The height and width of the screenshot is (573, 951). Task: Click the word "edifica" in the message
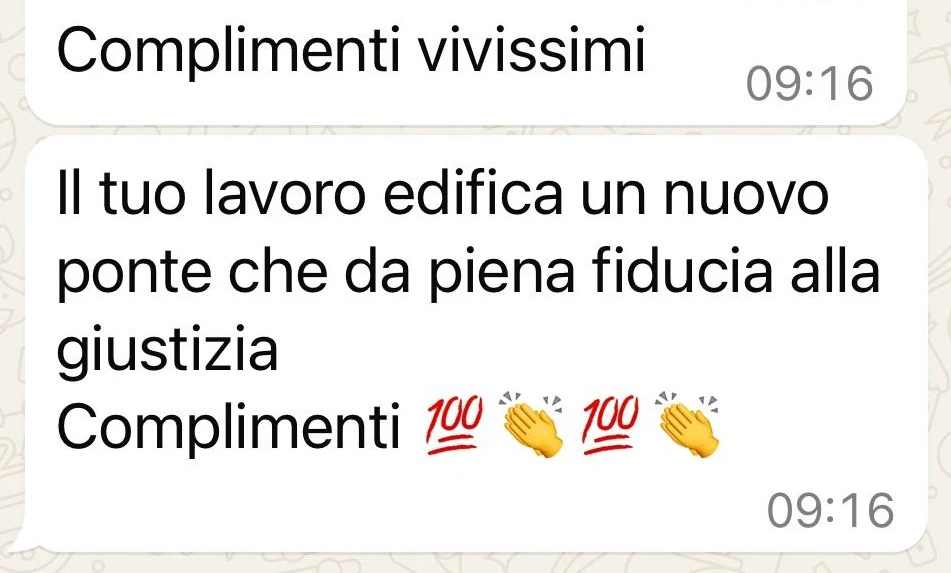(473, 194)
